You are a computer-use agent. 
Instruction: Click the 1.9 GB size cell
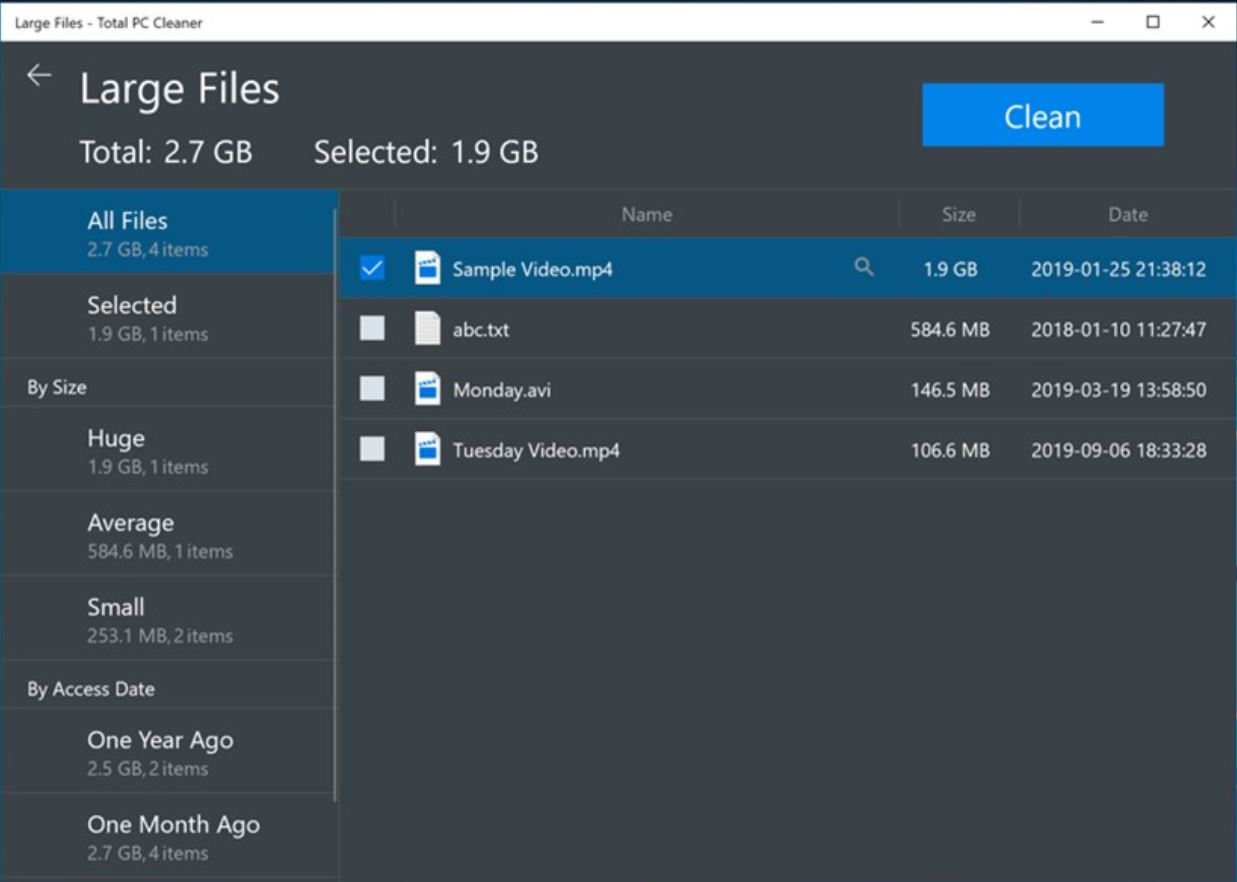(x=950, y=269)
